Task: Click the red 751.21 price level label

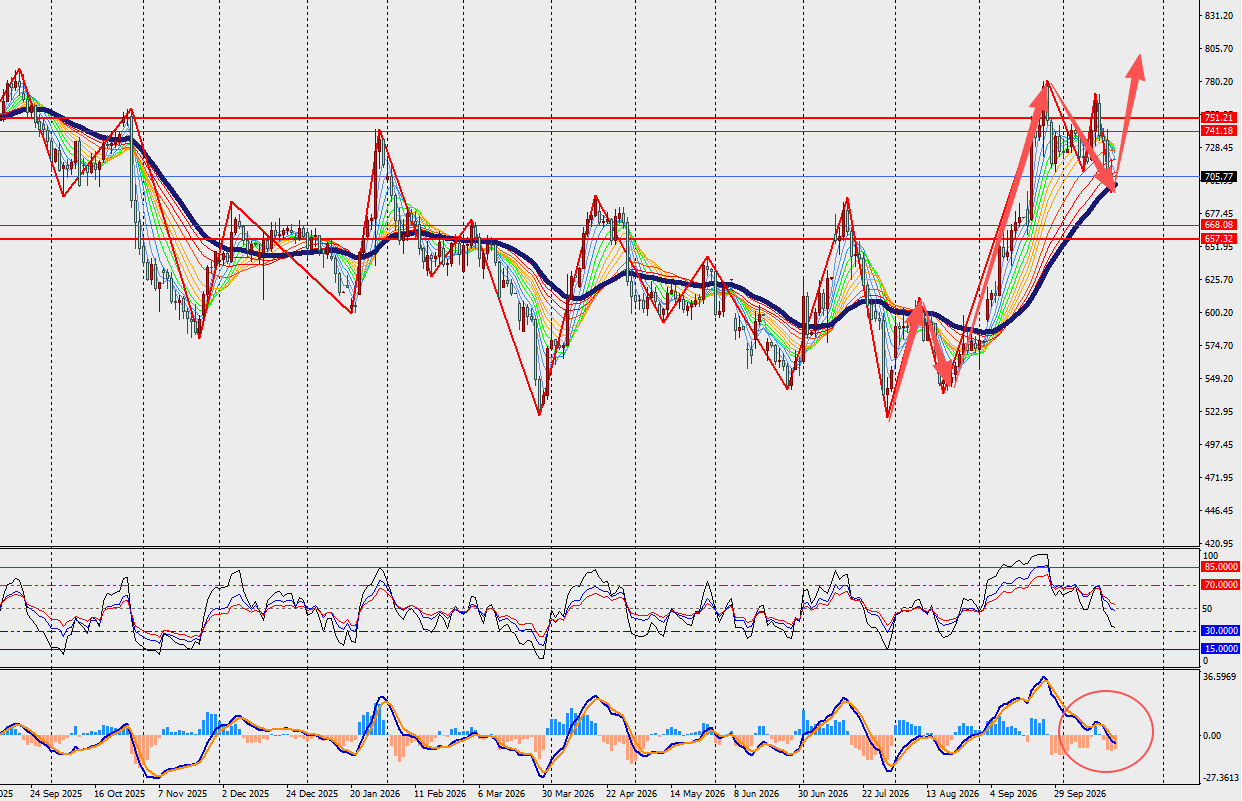Action: click(x=1217, y=118)
